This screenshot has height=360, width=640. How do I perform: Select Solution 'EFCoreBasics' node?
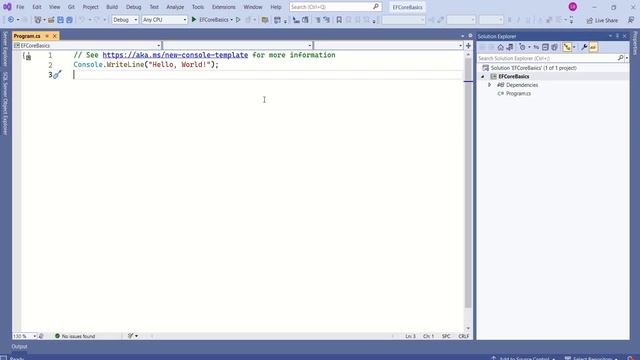(x=533, y=68)
